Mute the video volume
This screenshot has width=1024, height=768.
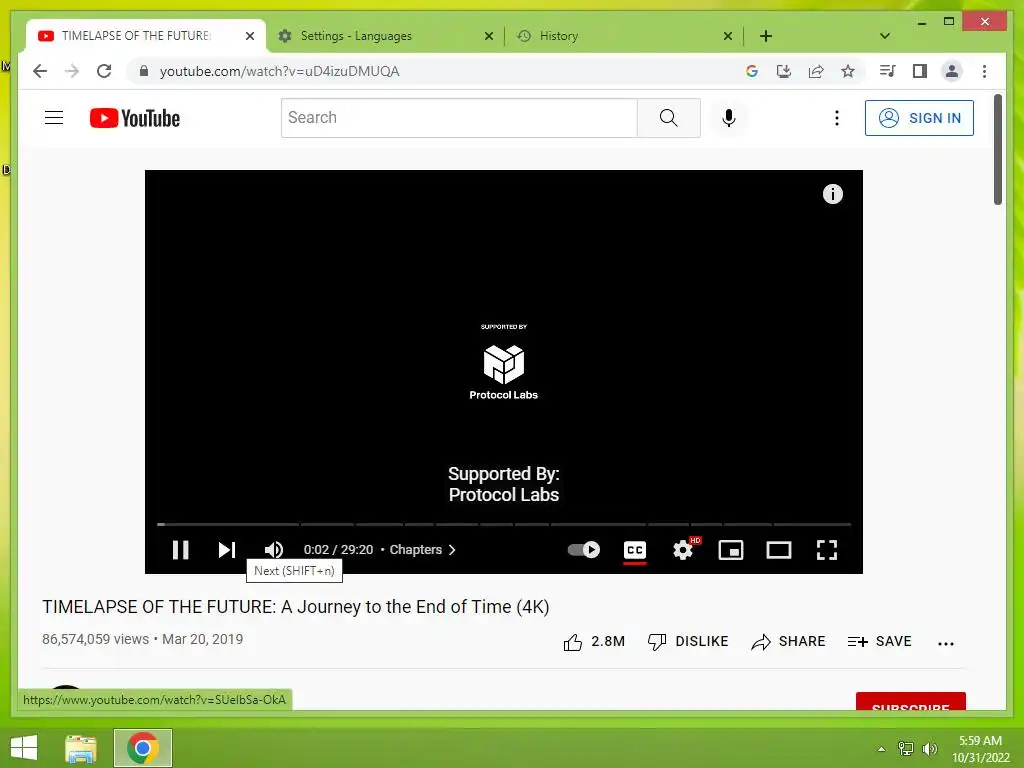[x=274, y=550]
